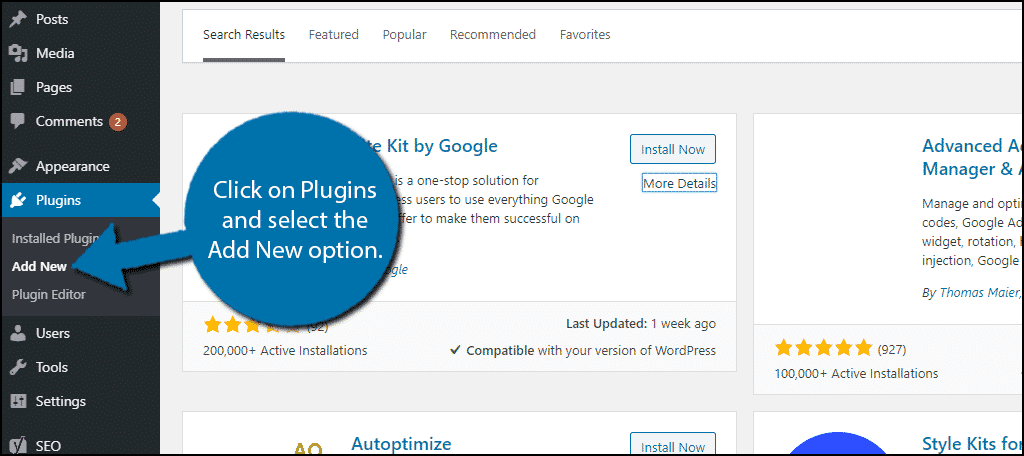Viewport: 1024px width, 456px height.
Task: Select Add New under Plugins
Action: click(39, 267)
